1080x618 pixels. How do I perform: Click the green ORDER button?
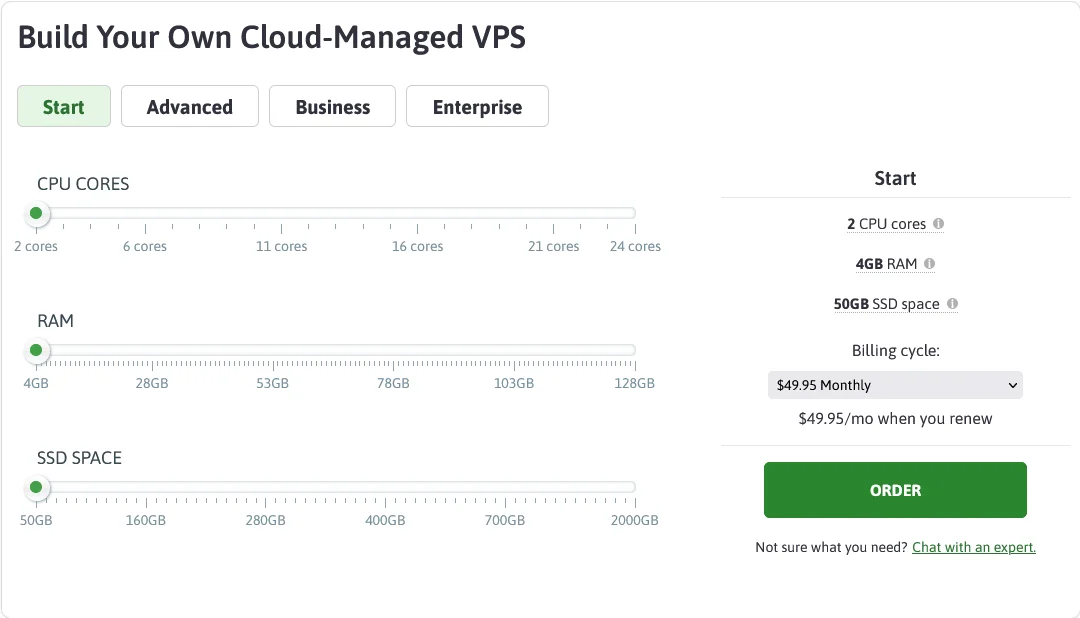895,490
